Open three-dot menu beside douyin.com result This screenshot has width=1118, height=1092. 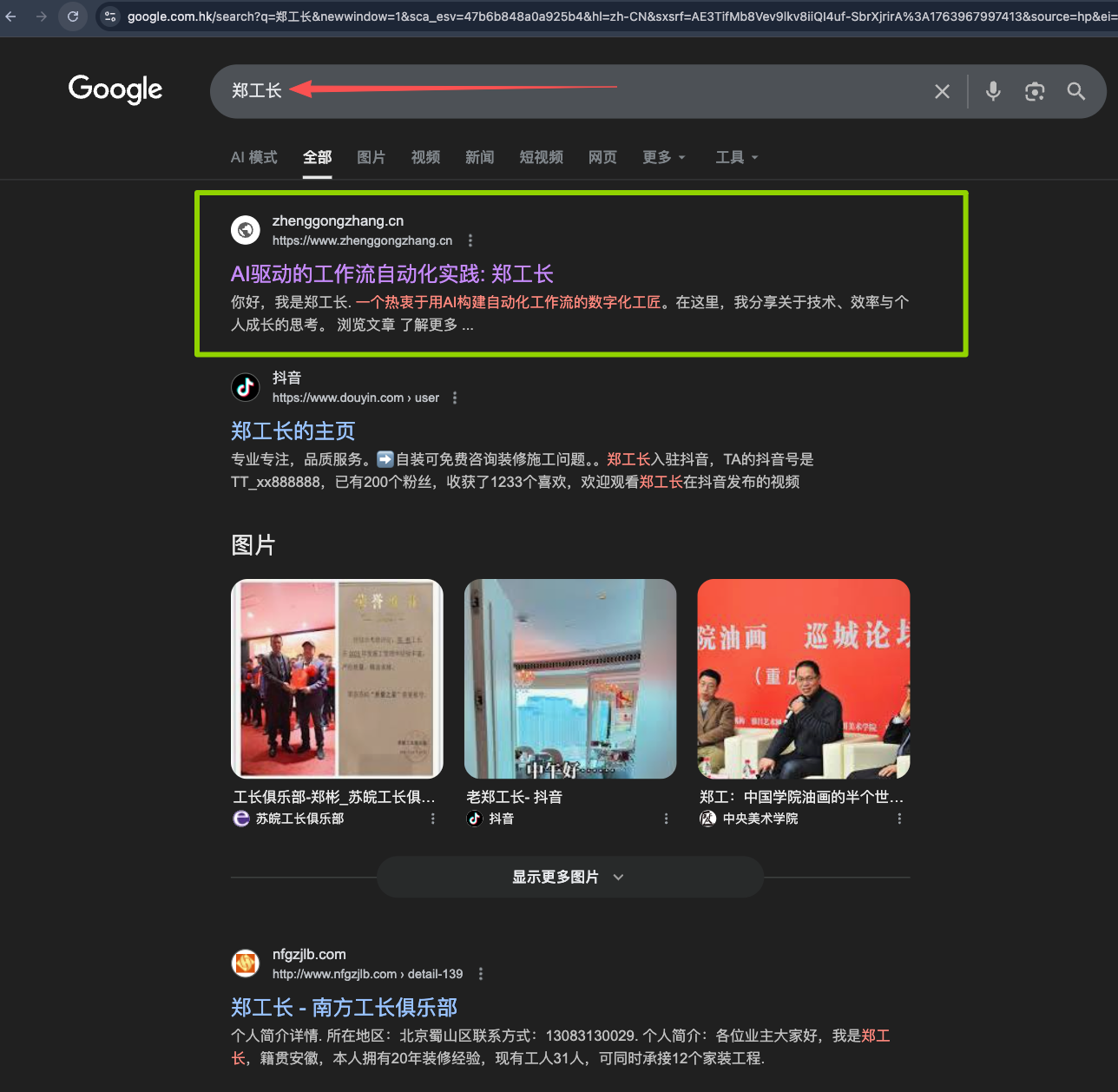pyautogui.click(x=455, y=398)
